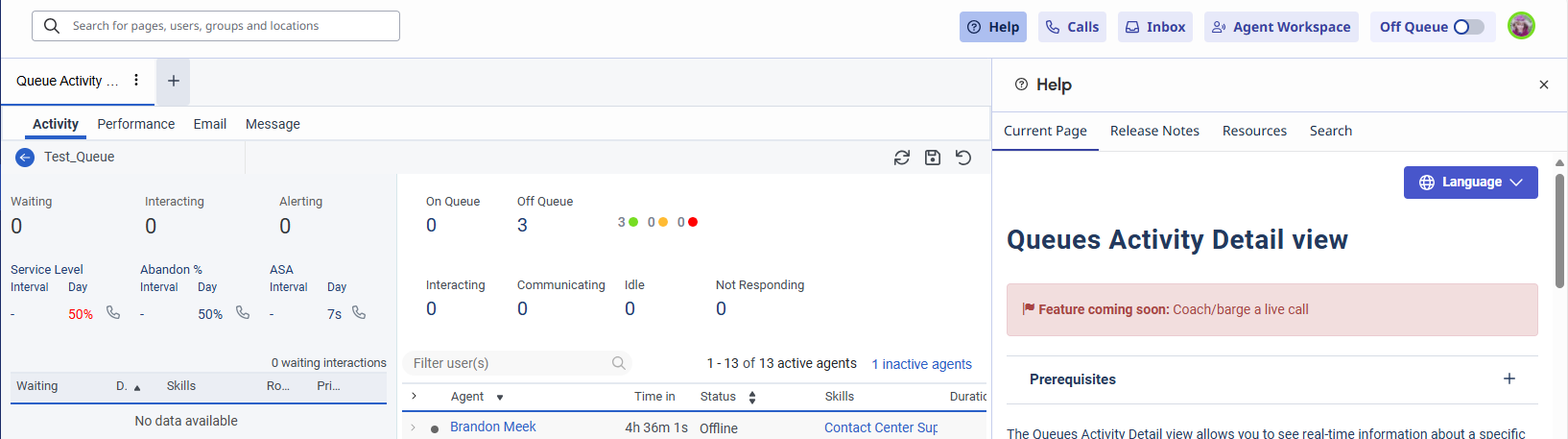Screen dimensions: 1568x439
Task: Sort agents by Status column arrows
Action: [752, 397]
